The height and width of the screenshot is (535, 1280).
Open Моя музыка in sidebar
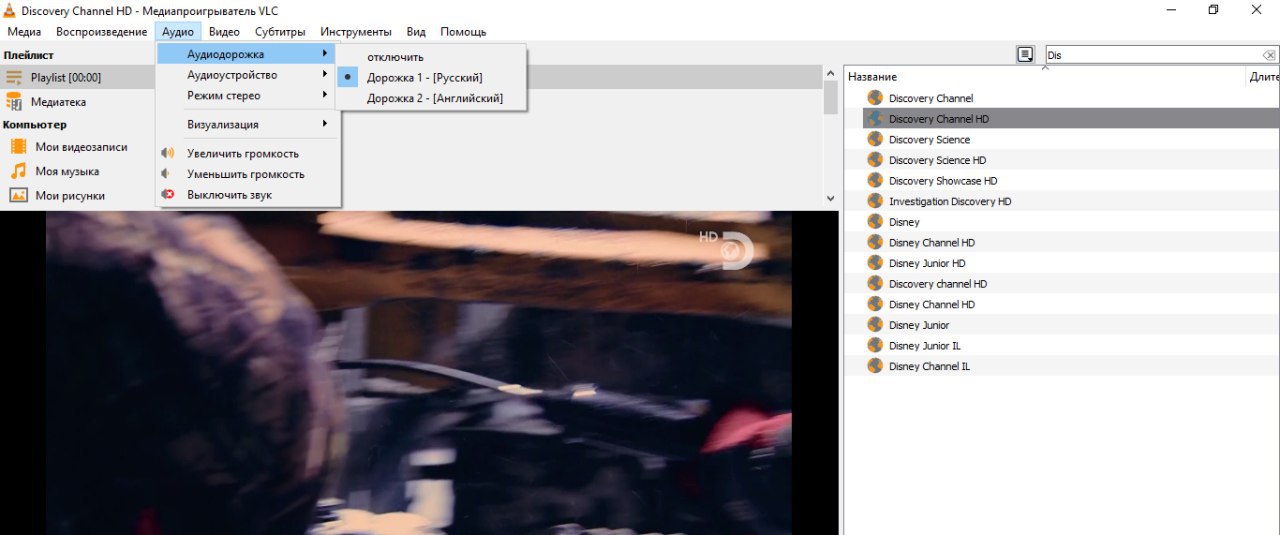point(67,172)
